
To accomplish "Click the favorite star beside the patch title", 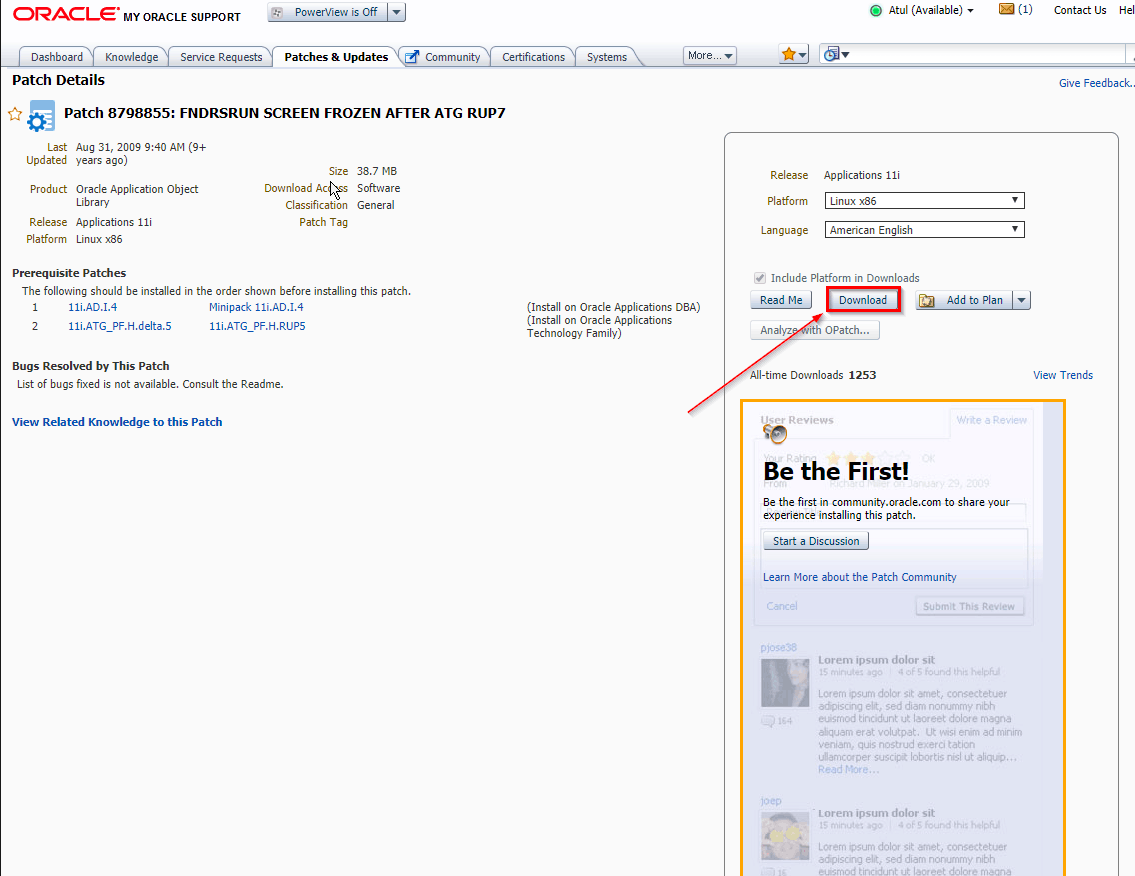I will point(14,114).
